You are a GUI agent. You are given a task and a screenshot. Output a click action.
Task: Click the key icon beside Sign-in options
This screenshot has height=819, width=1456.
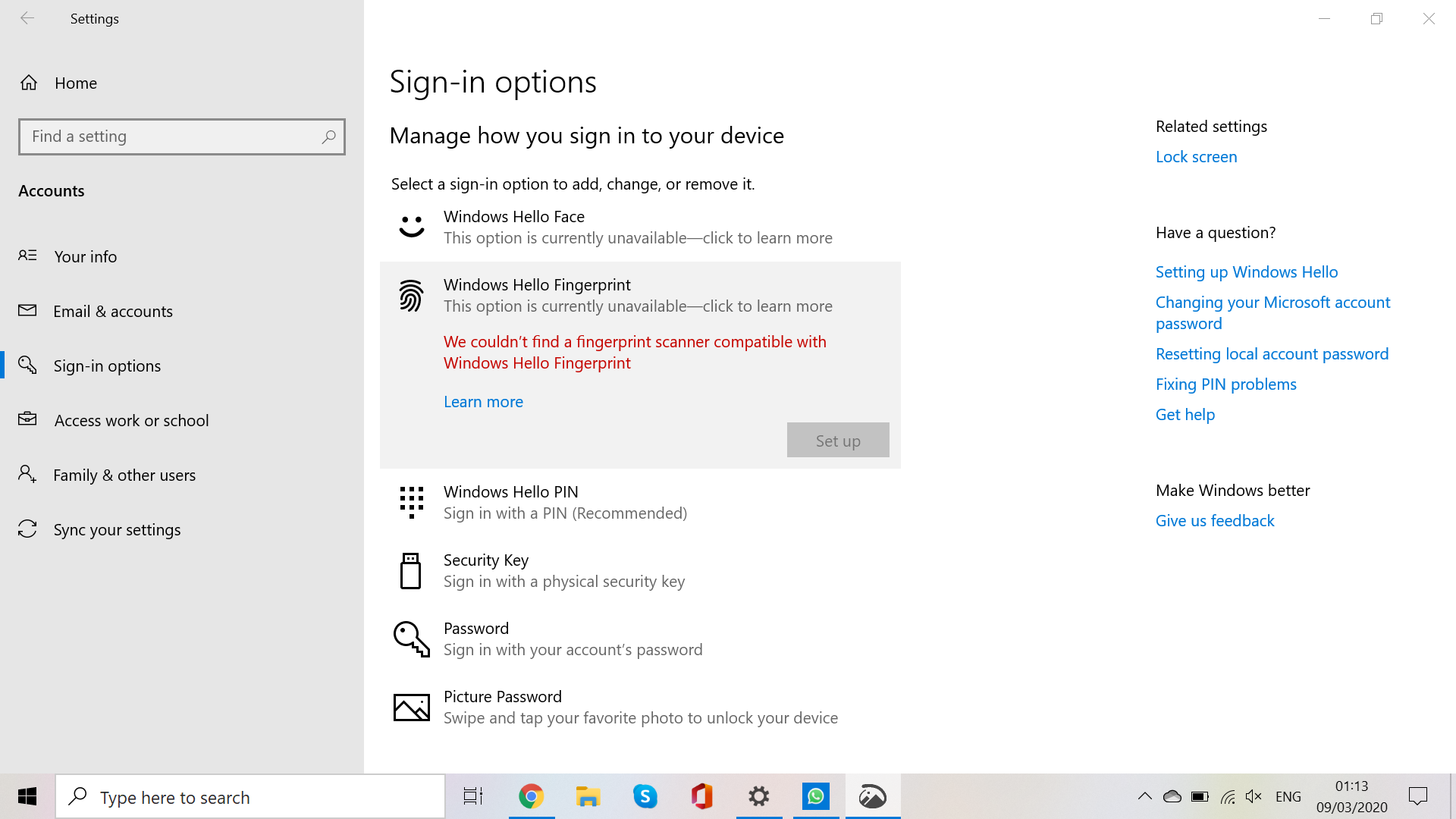[27, 365]
